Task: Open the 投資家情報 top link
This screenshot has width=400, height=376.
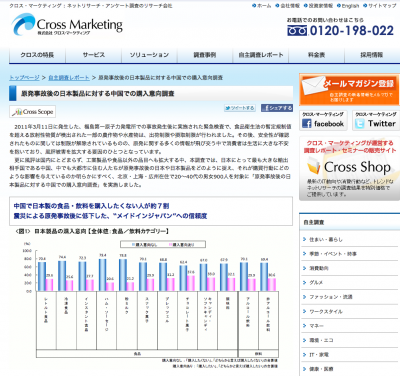Action: pyautogui.click(x=318, y=6)
